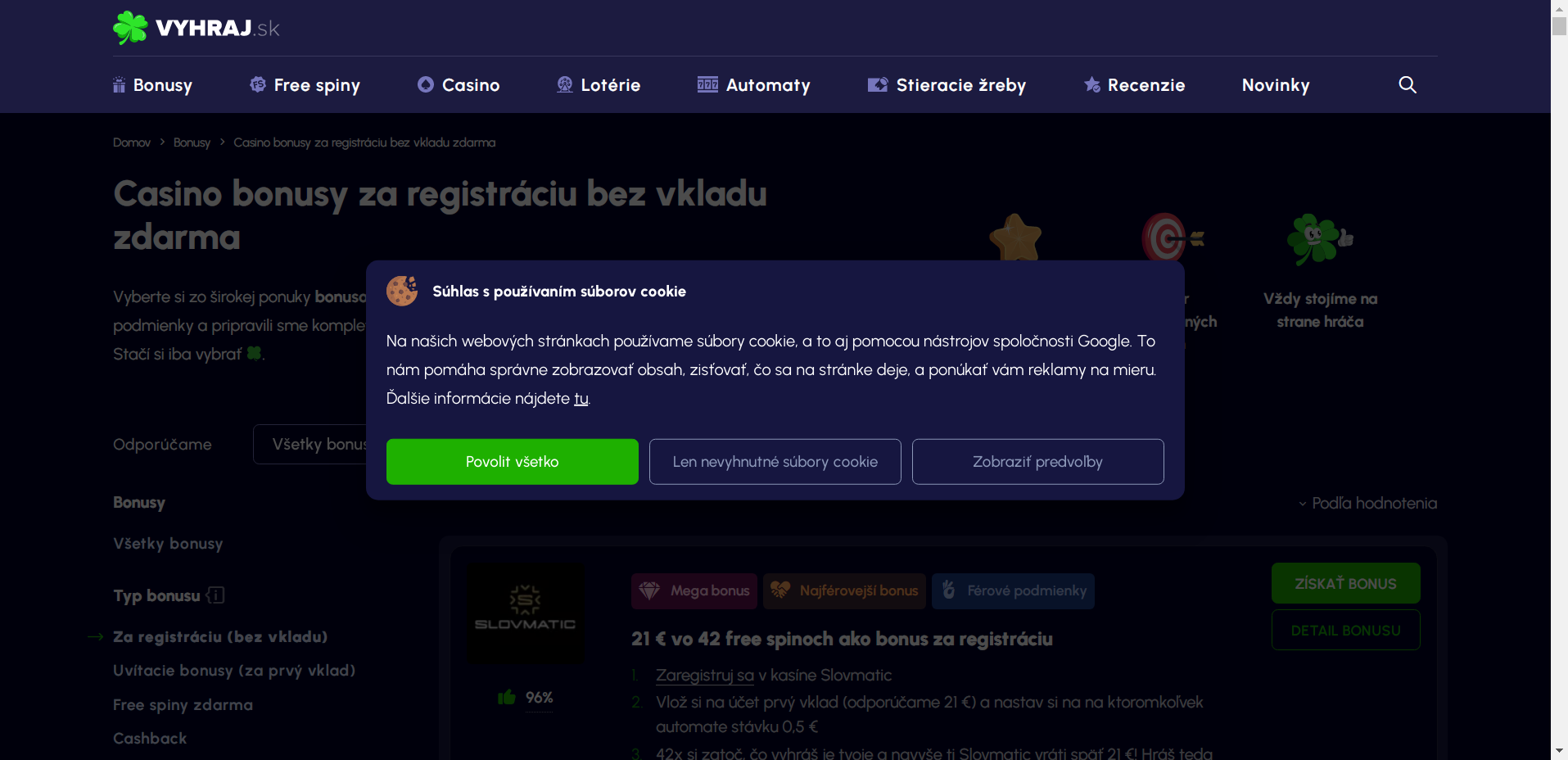Viewport: 1568px width, 760px height.
Task: Open the Novinky menu item
Action: [1276, 85]
